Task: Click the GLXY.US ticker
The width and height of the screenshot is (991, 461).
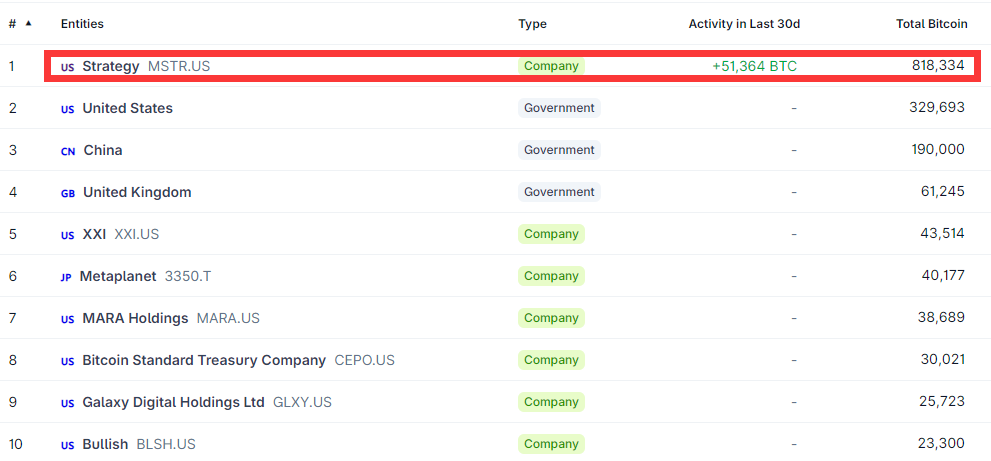Action: pos(302,402)
